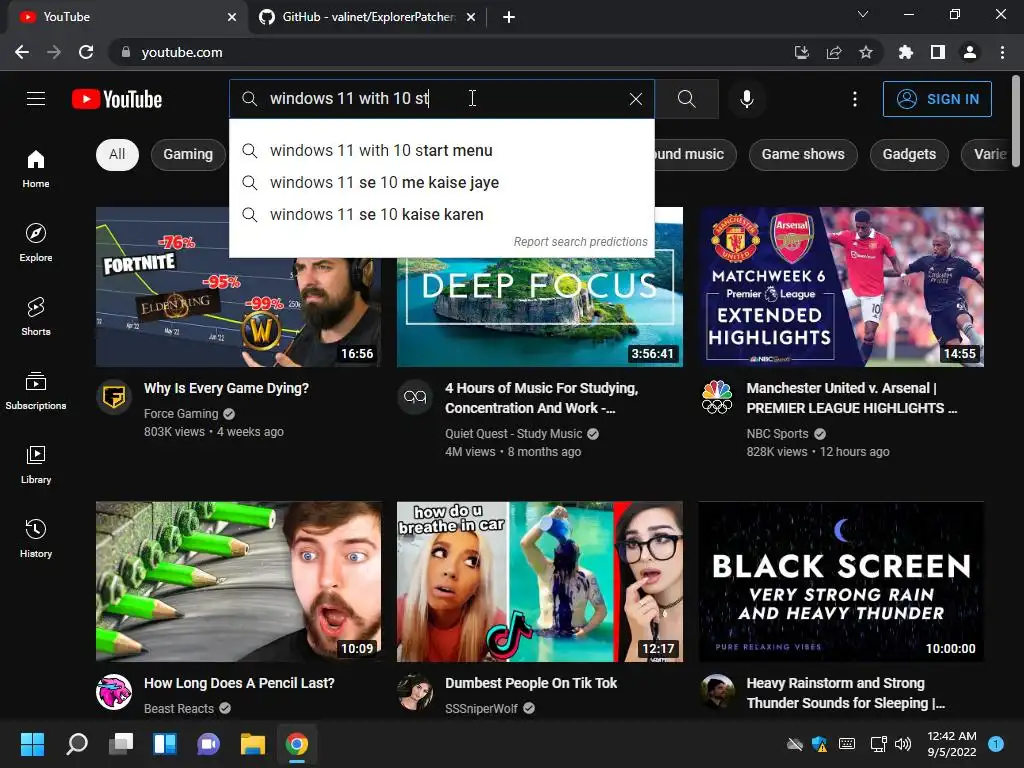The width and height of the screenshot is (1024, 768).
Task: Go to Home in the sidebar
Action: (x=36, y=168)
